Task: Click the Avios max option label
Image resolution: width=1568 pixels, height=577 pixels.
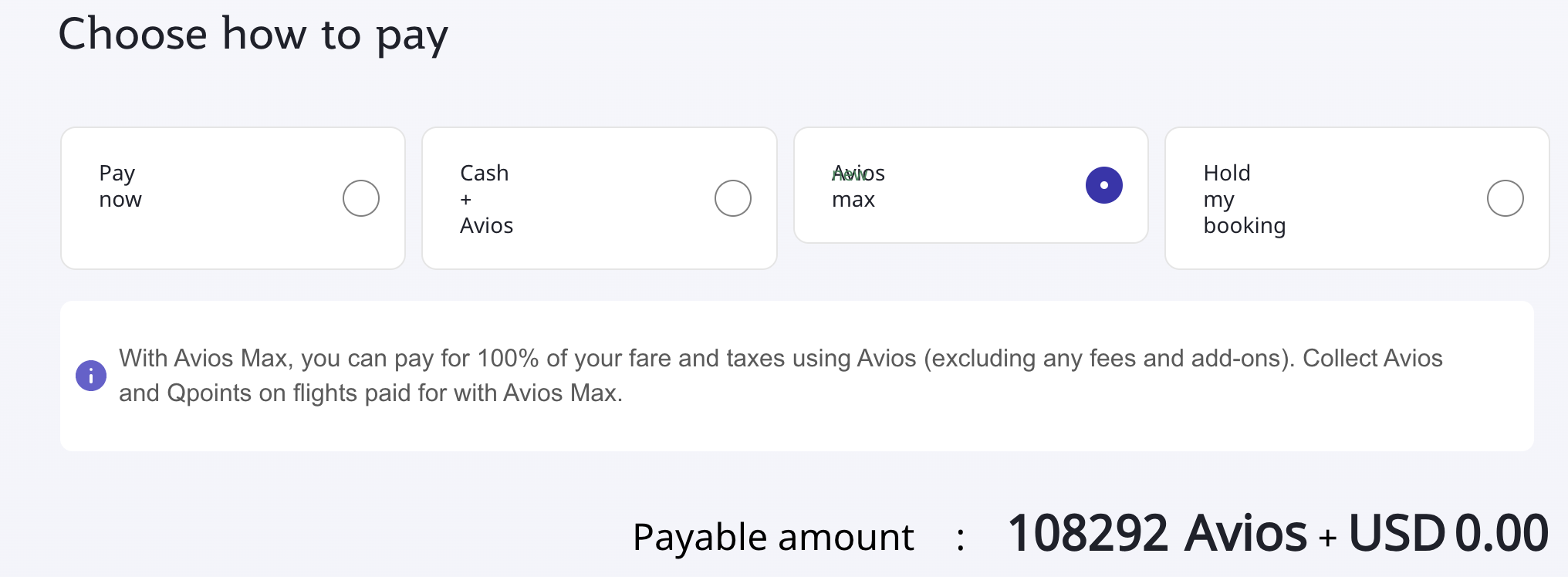Action: (x=857, y=186)
